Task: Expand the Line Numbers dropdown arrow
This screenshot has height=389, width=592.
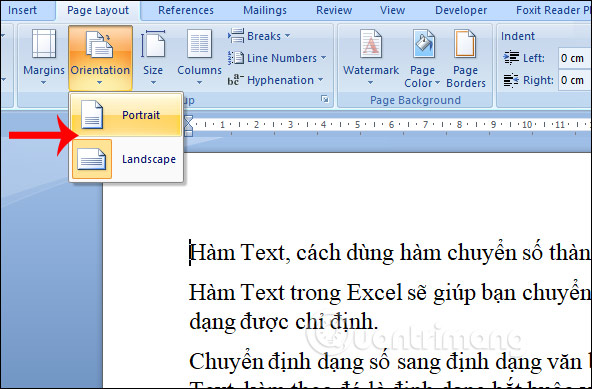Action: [x=323, y=58]
